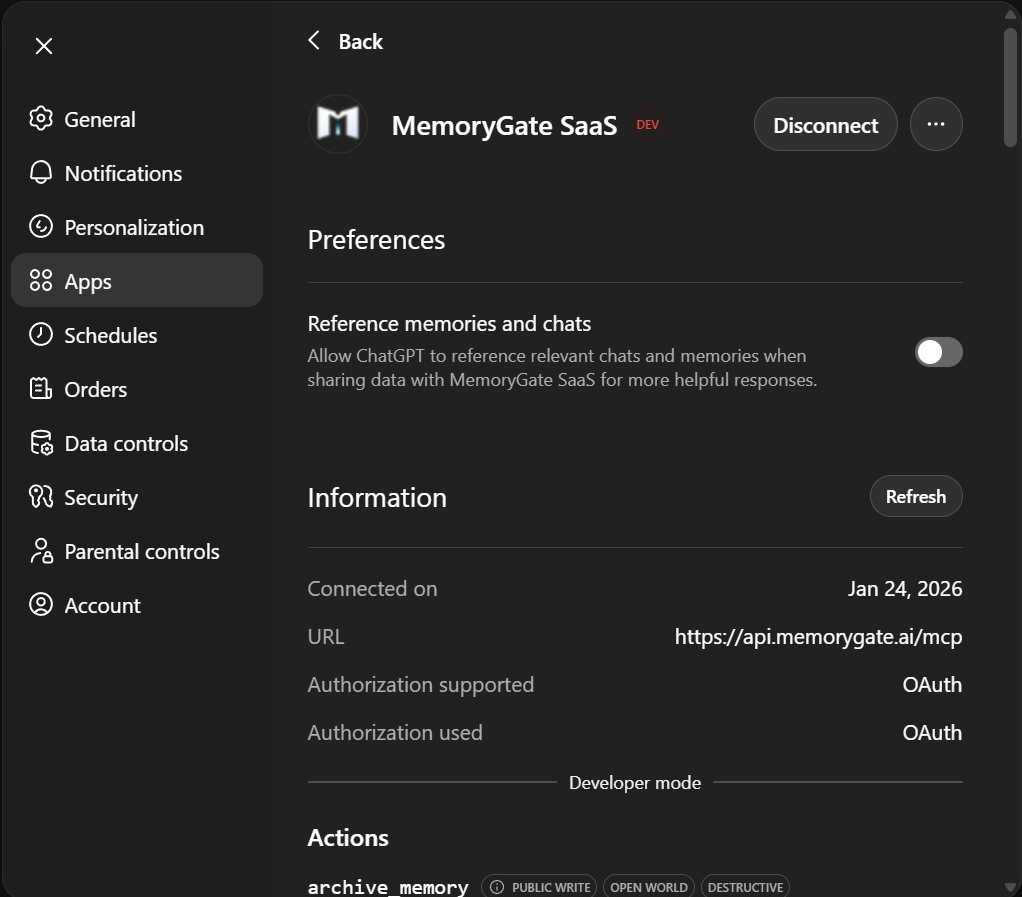Select the Apps grid icon

pyautogui.click(x=40, y=281)
